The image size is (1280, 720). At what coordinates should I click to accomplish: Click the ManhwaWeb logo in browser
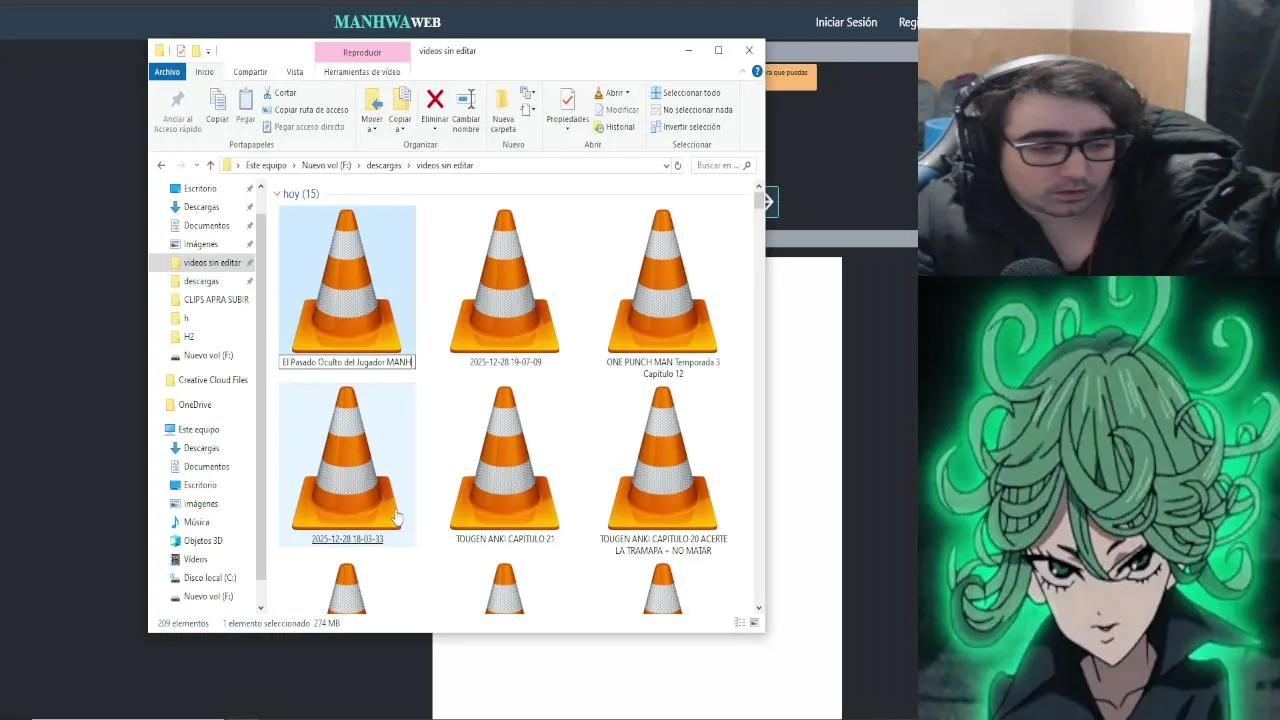387,22
